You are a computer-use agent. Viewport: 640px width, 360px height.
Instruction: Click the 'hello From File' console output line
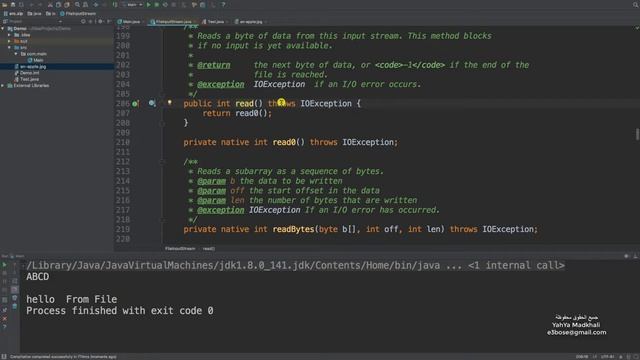72,300
